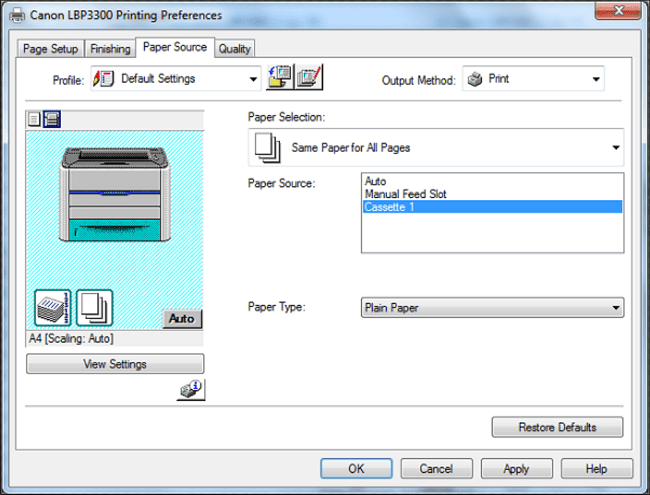Screen dimensions: 650x495
Task: Select the Paper Source tab
Action: pyautogui.click(x=175, y=47)
